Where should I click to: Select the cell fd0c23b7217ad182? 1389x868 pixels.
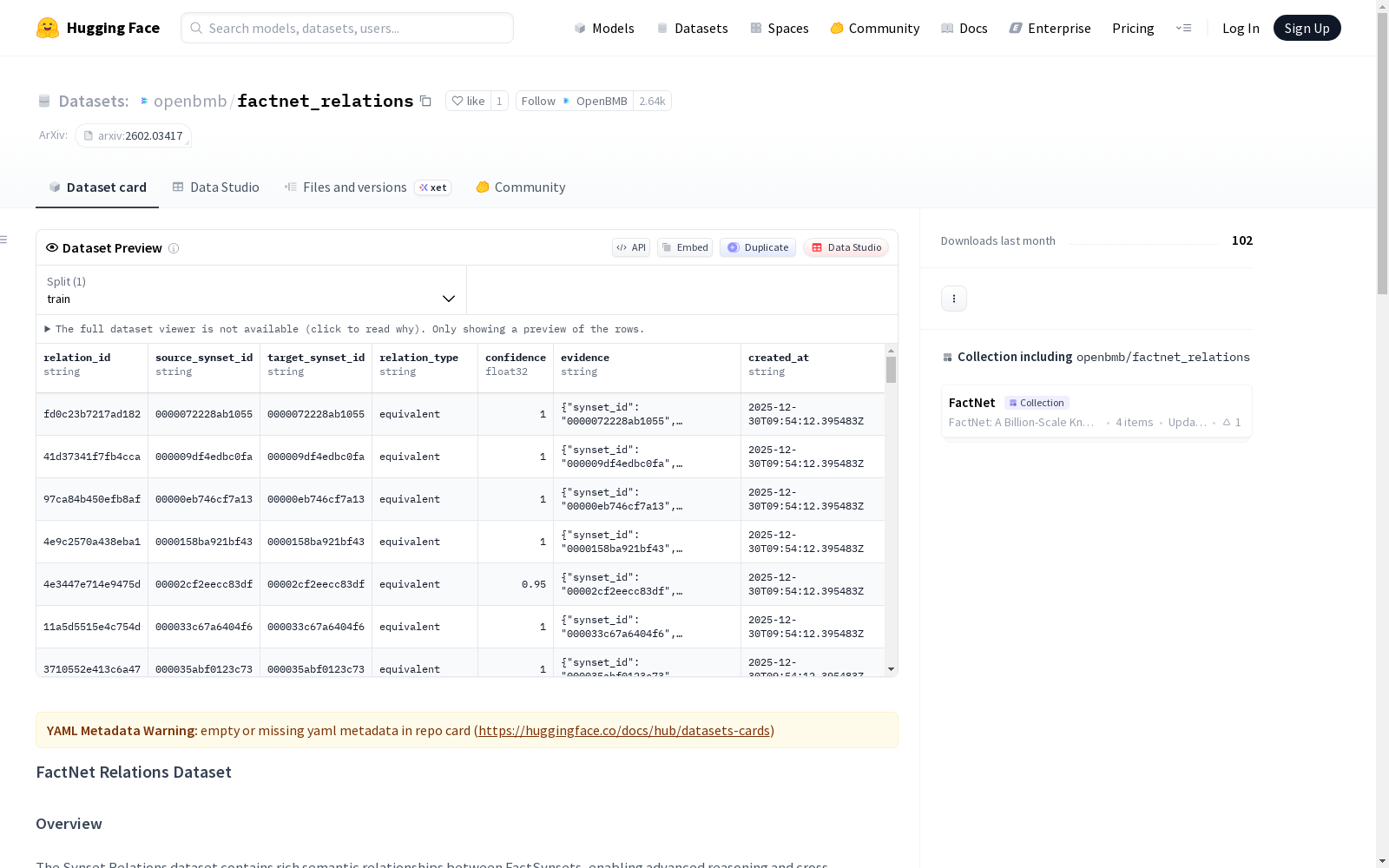coord(92,415)
